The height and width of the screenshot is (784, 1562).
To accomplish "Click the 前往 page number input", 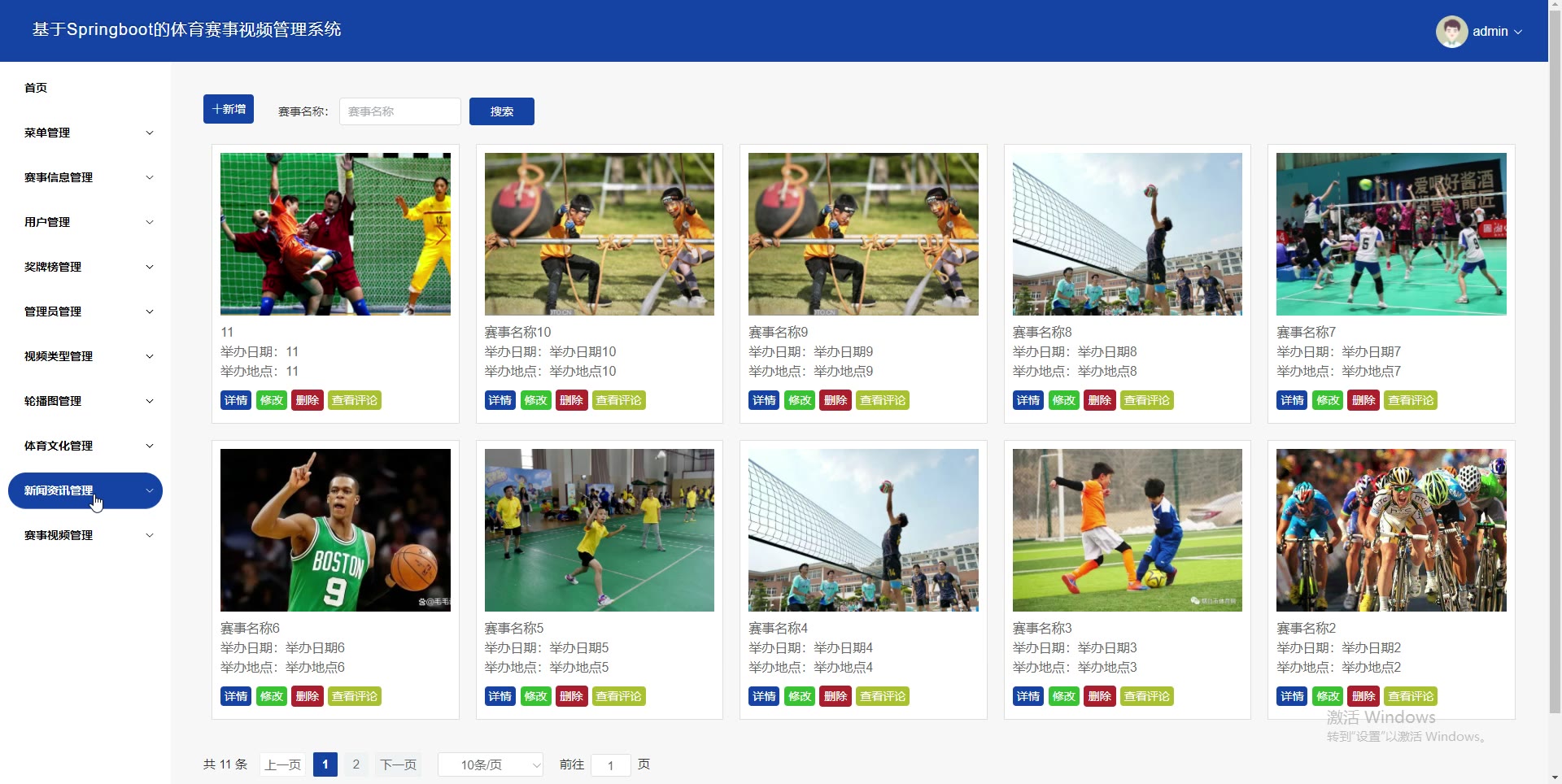I will pyautogui.click(x=611, y=765).
